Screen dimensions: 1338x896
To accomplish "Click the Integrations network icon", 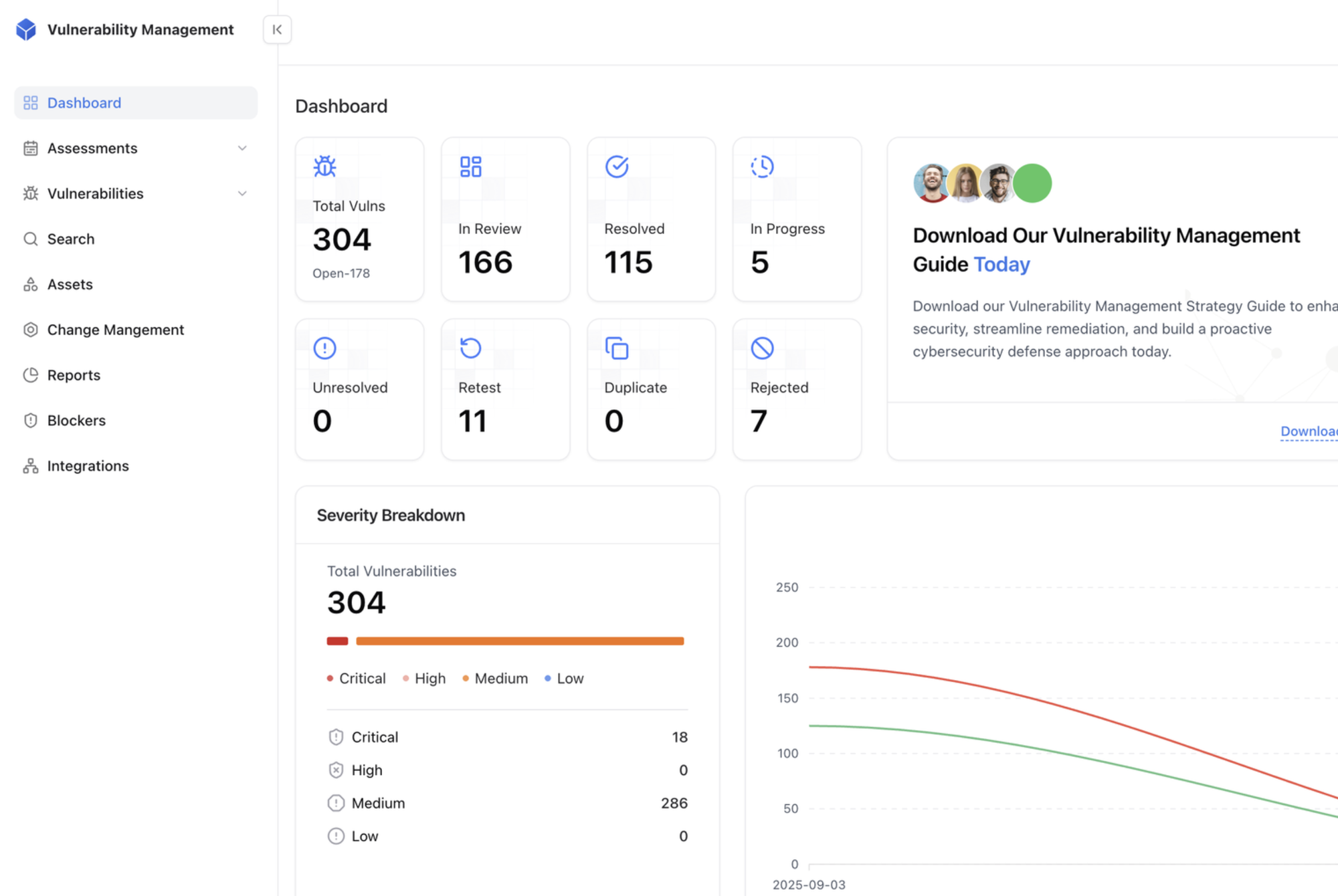I will point(31,467).
